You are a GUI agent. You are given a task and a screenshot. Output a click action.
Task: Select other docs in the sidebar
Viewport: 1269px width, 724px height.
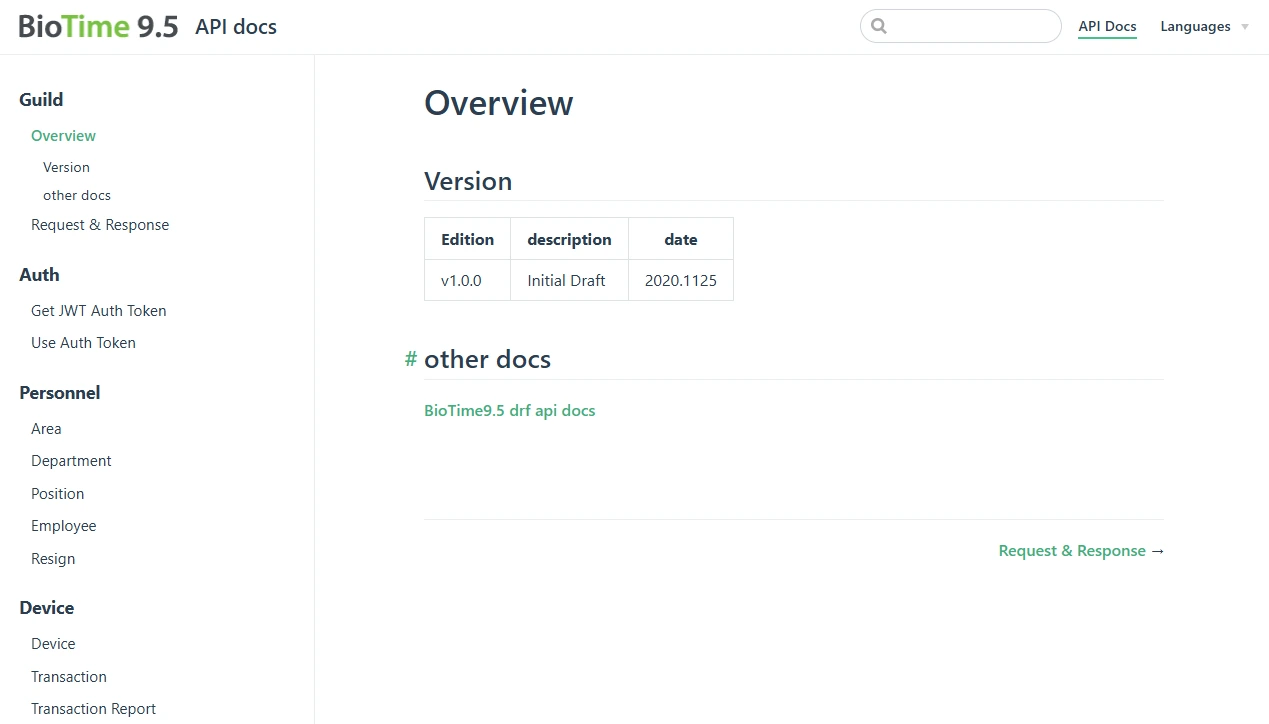[77, 195]
